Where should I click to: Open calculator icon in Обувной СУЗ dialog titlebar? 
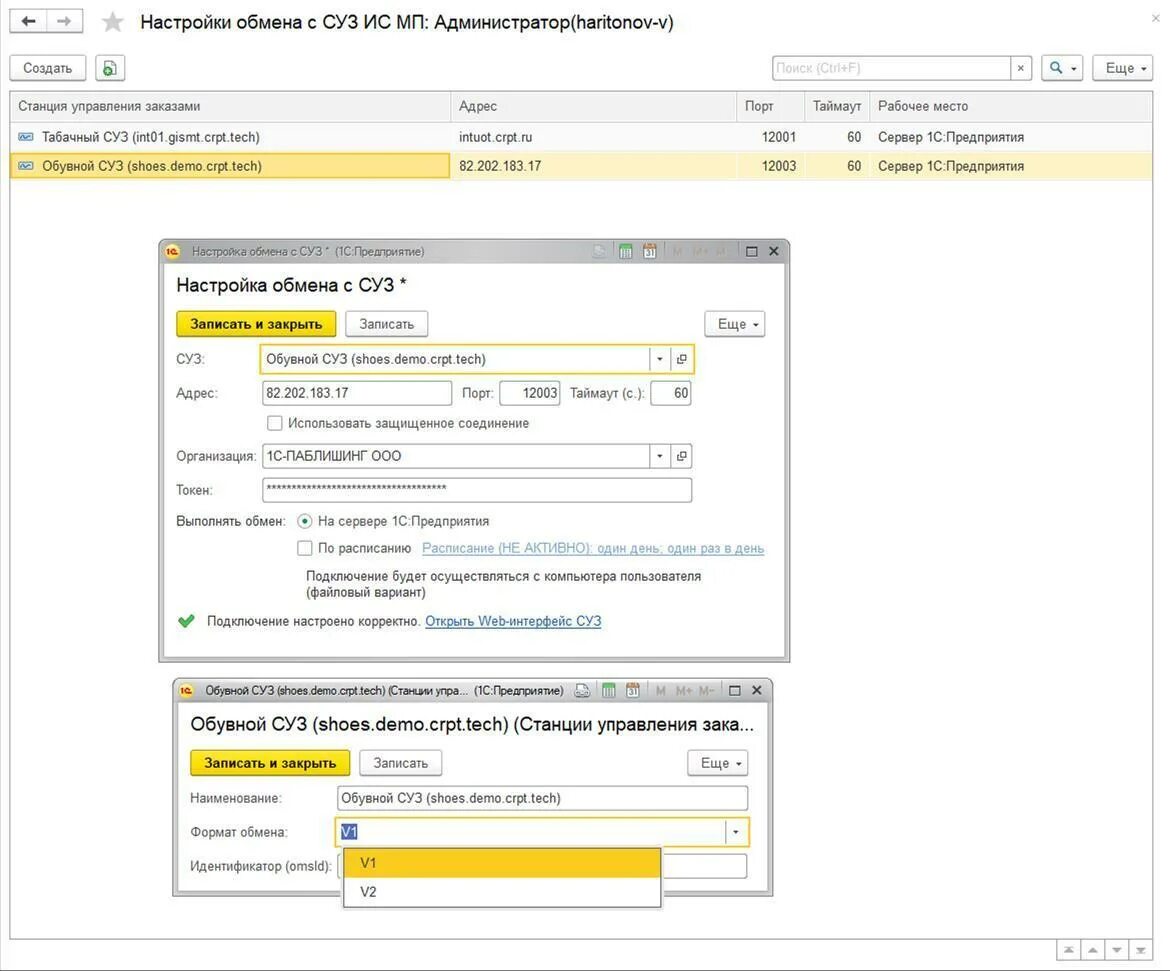[609, 690]
